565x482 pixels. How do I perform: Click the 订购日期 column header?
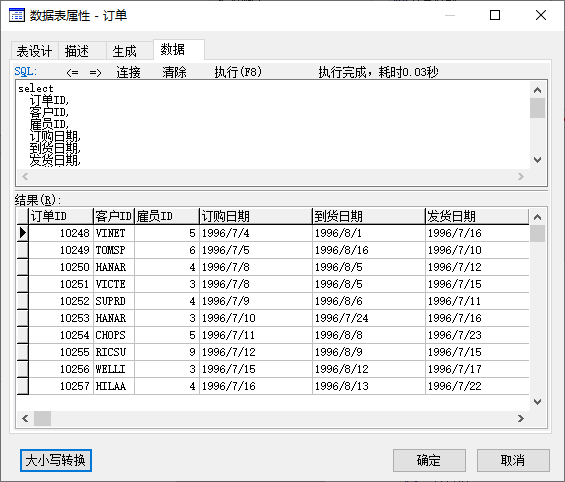pos(256,216)
